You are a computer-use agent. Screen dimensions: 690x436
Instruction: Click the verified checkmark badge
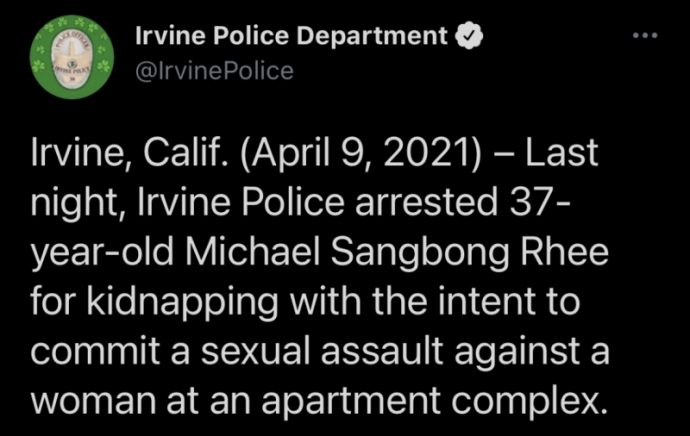click(469, 37)
